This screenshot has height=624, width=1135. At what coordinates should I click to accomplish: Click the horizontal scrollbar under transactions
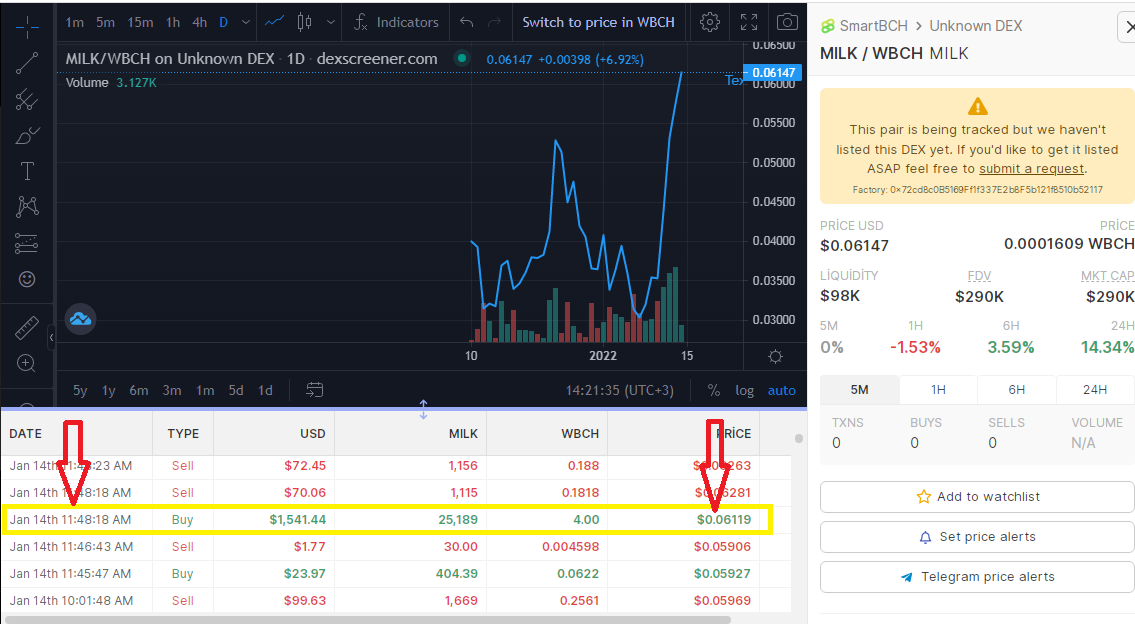point(367,620)
